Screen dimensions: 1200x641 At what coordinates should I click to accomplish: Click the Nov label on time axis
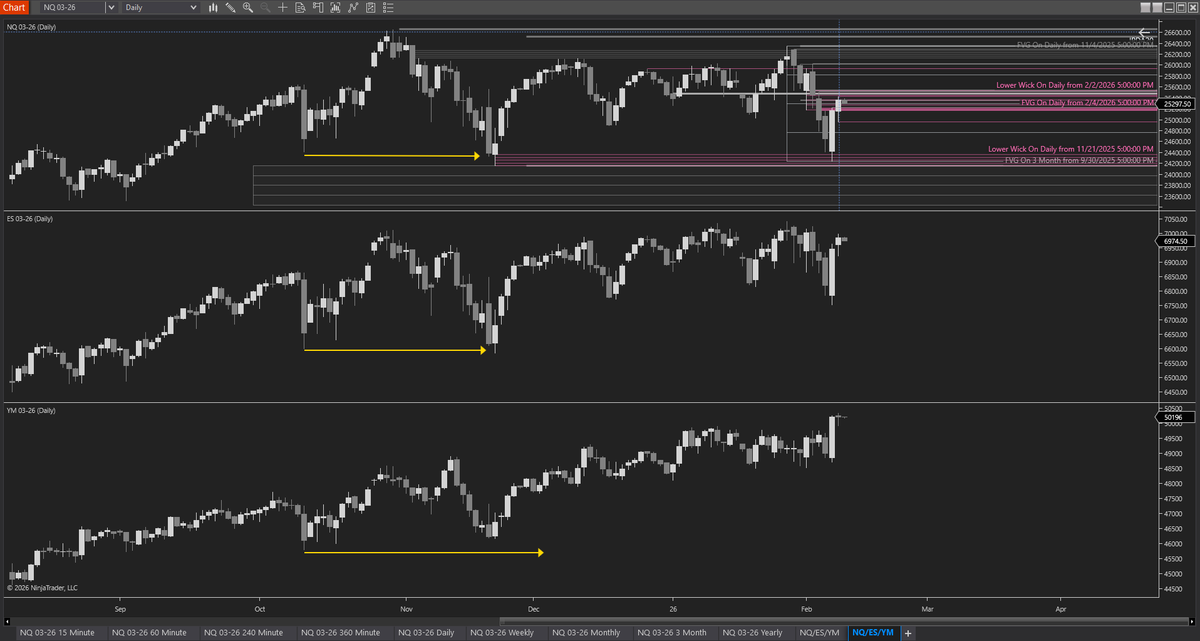[406, 608]
